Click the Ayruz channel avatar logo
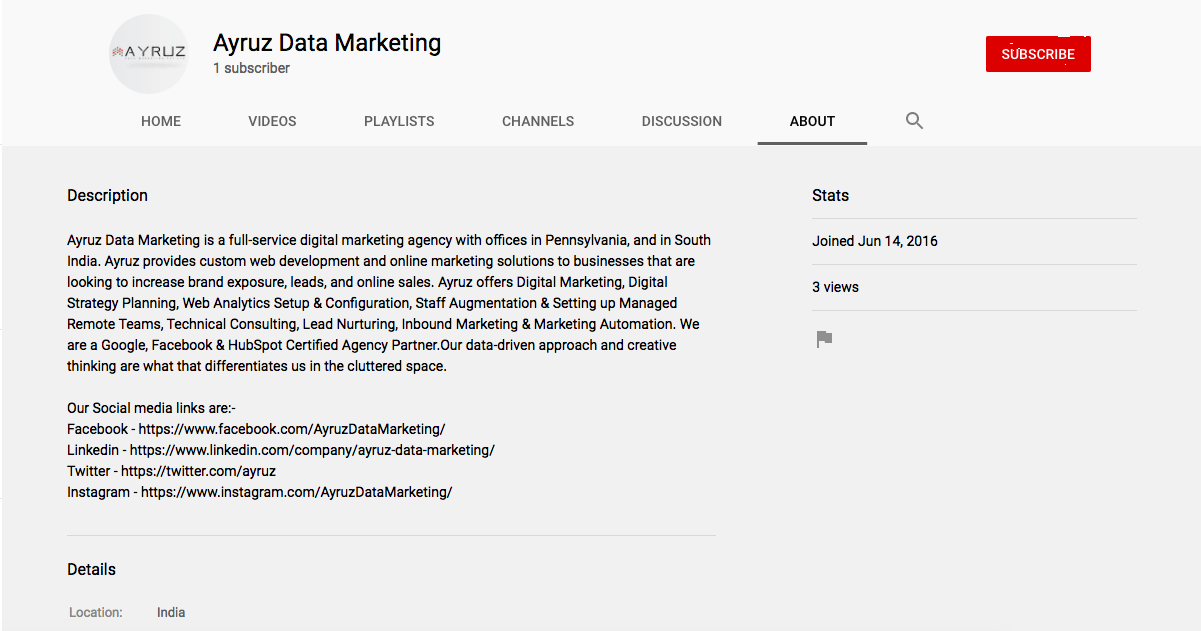Image resolution: width=1201 pixels, height=631 pixels. [x=148, y=54]
